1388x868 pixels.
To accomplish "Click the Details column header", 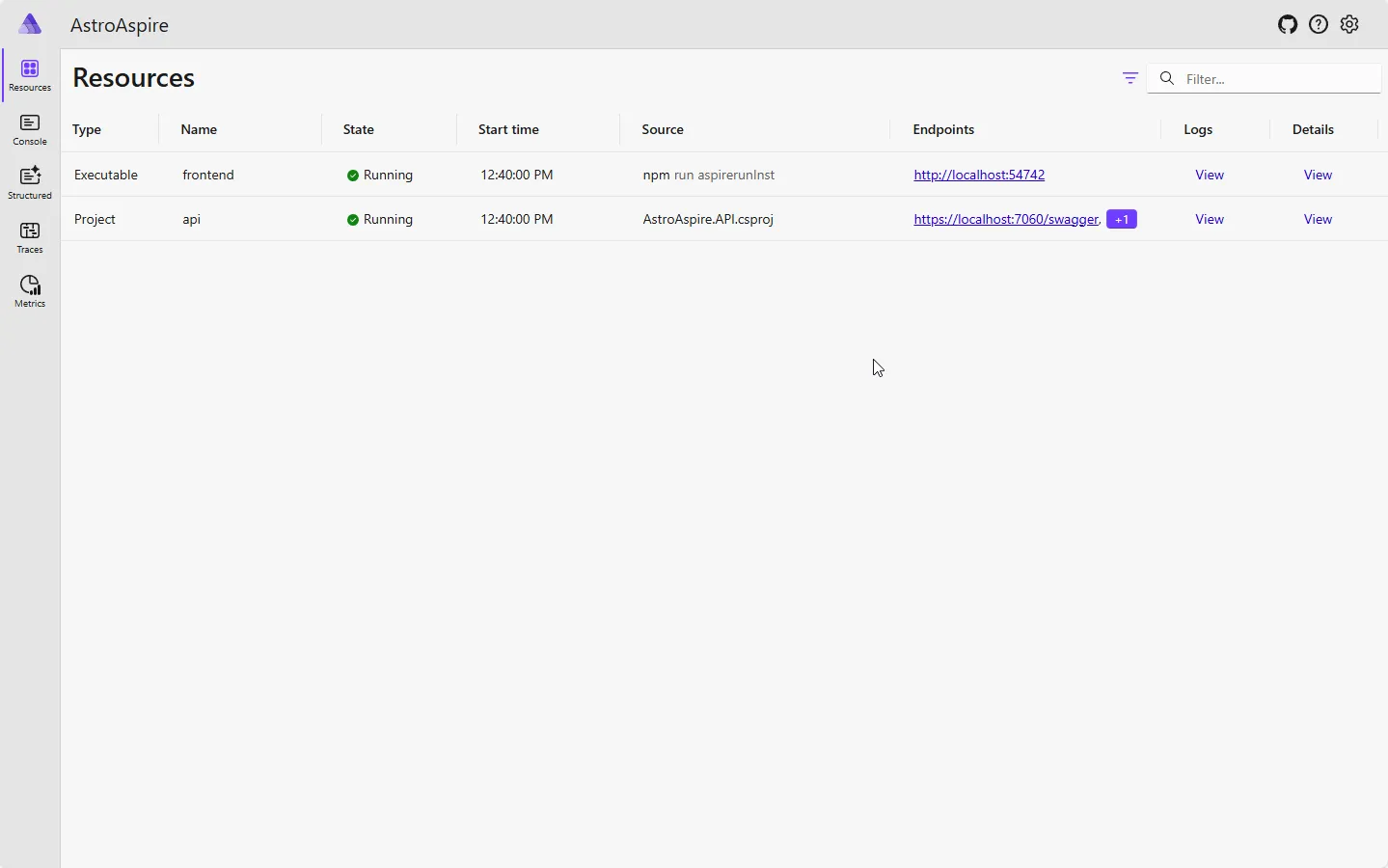I will click(1313, 129).
